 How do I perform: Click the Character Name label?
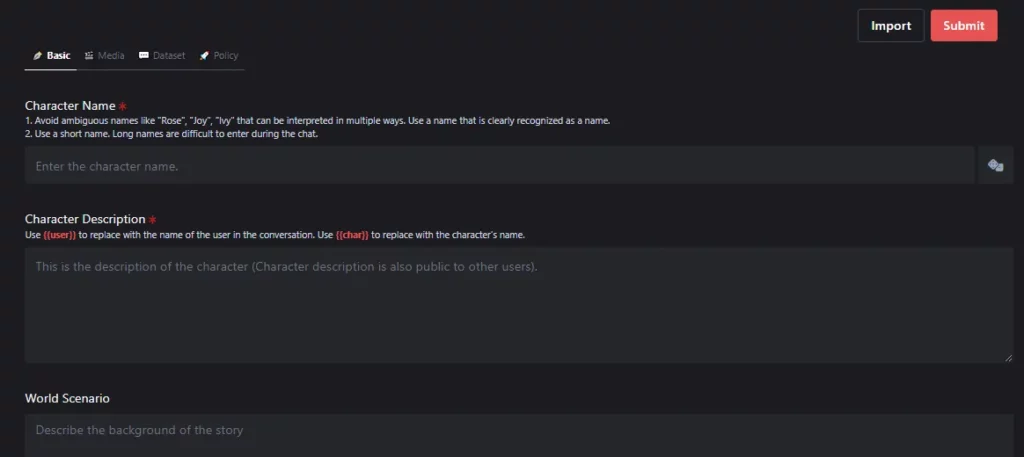point(70,106)
